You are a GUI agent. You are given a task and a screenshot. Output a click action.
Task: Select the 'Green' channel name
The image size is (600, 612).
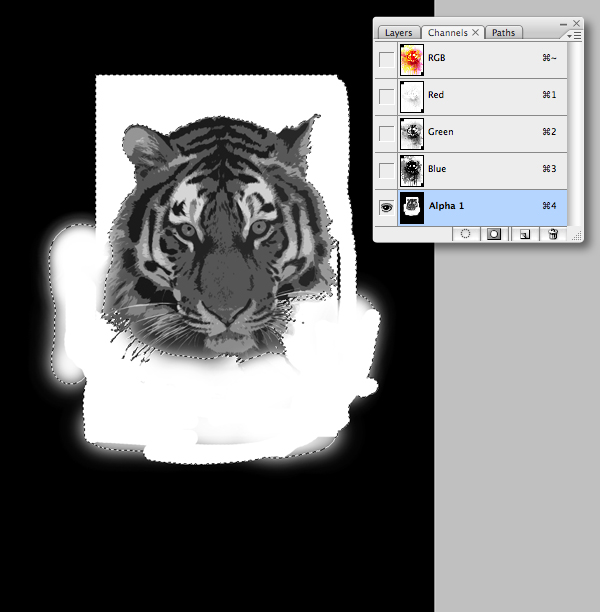[441, 132]
